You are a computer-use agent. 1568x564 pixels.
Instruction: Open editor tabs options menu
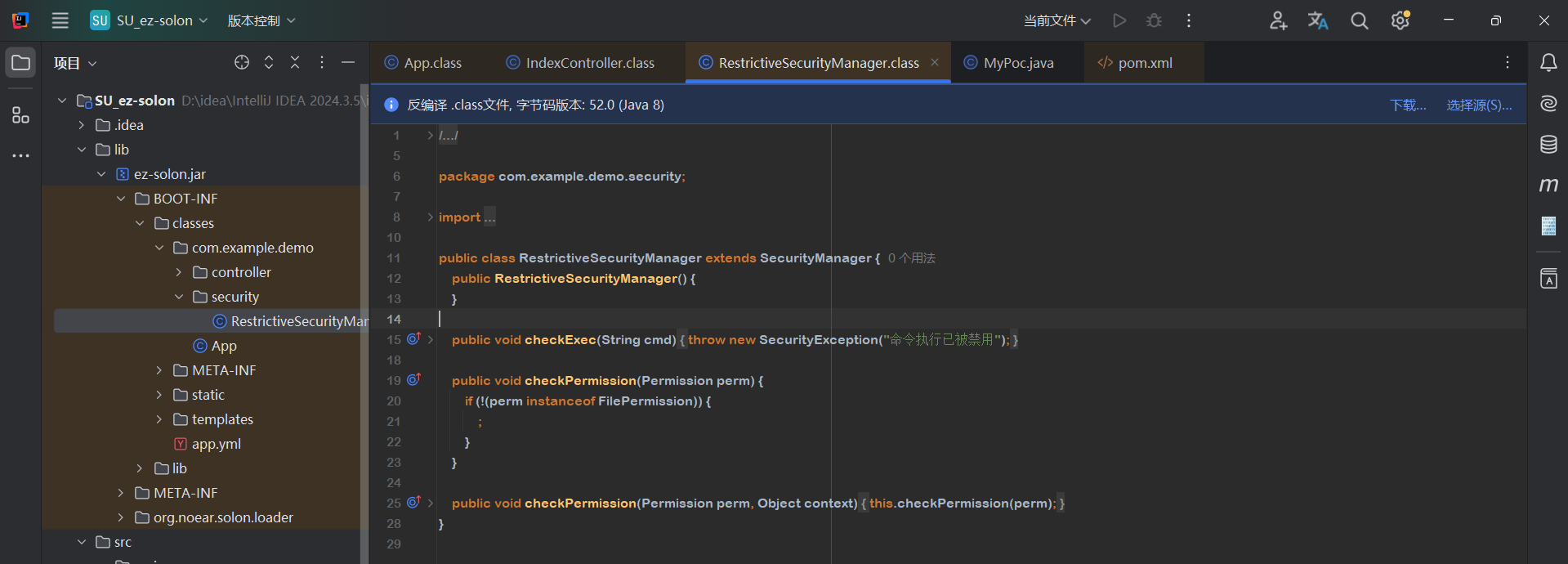(1508, 62)
